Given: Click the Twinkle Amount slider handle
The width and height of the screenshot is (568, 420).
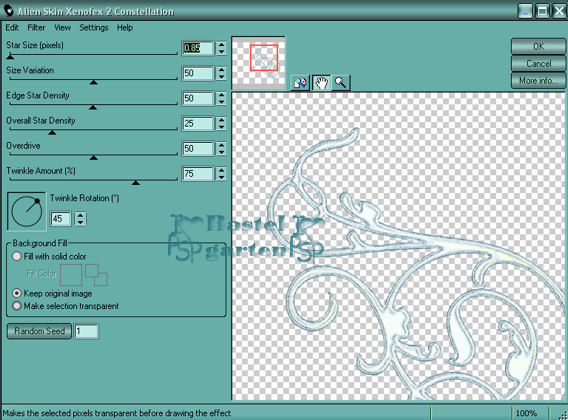Looking at the screenshot, I should tap(136, 182).
